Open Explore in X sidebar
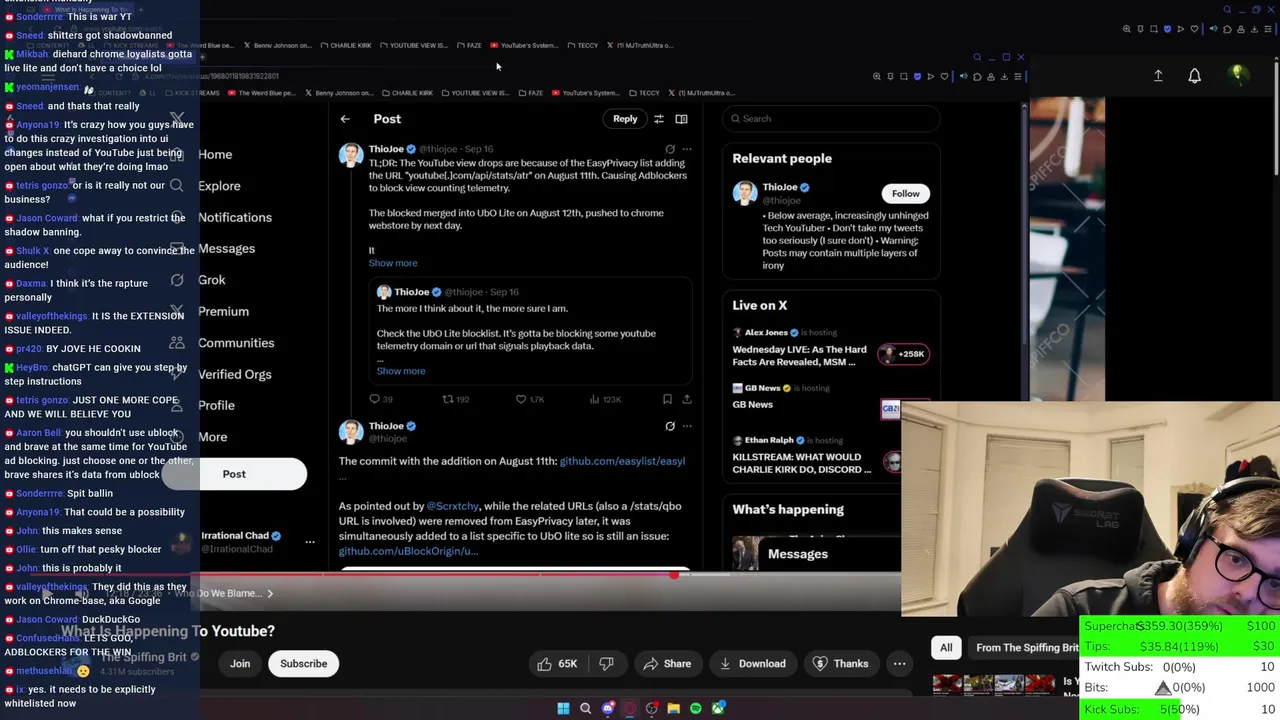 [219, 186]
